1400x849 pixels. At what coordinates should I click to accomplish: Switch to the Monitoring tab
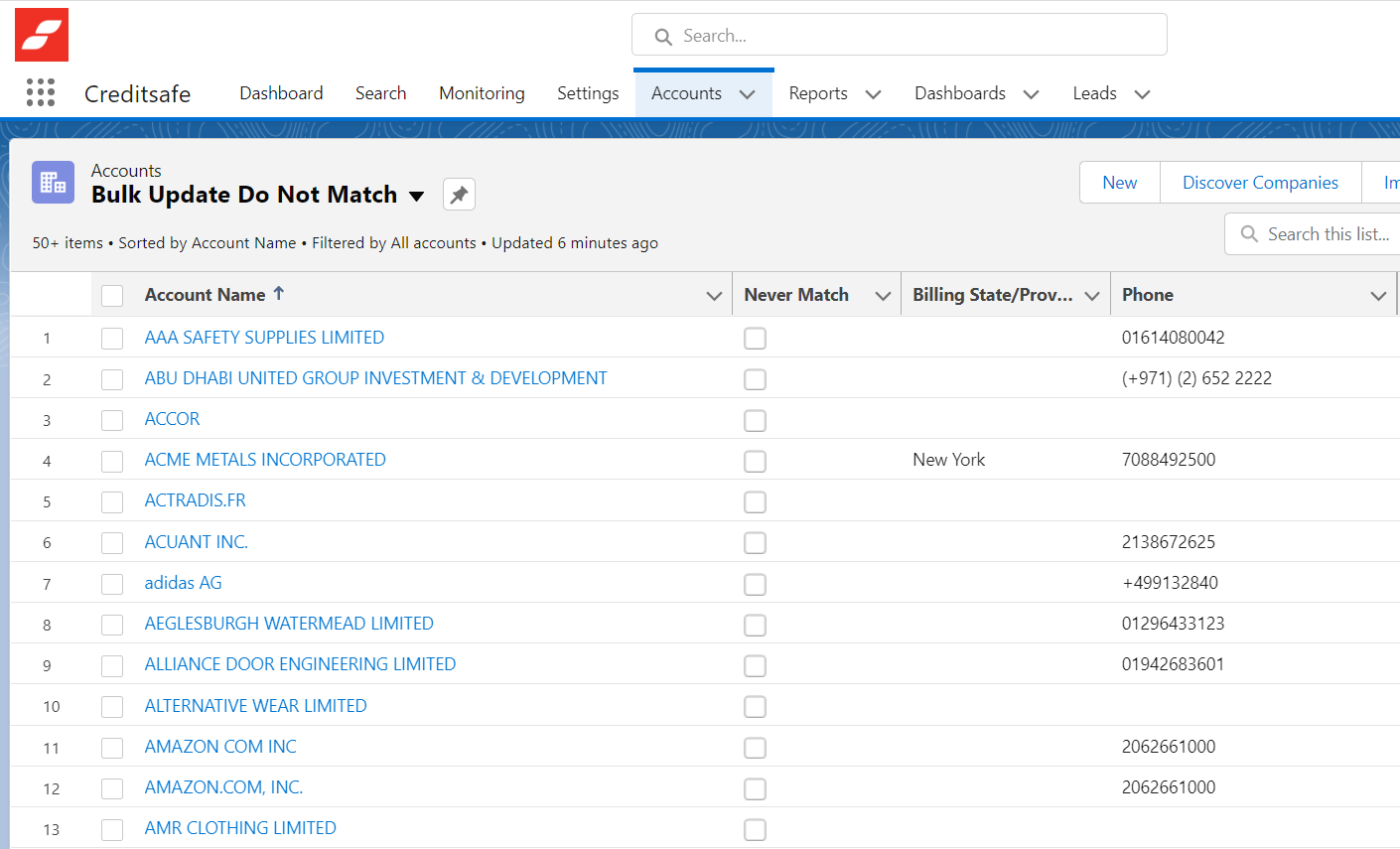point(482,92)
